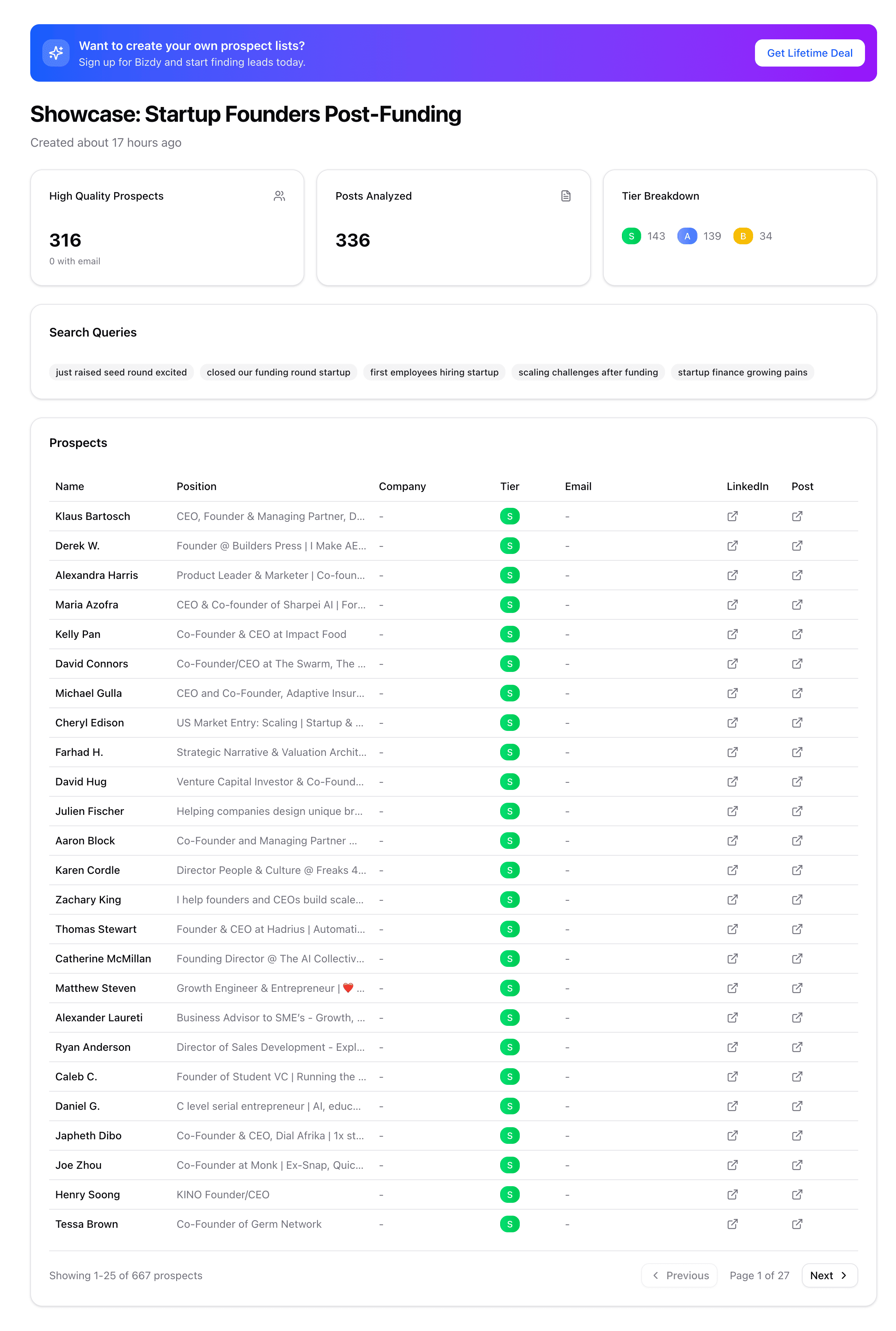Click the Tier column header
This screenshot has width=896, height=1331.
pyautogui.click(x=509, y=486)
